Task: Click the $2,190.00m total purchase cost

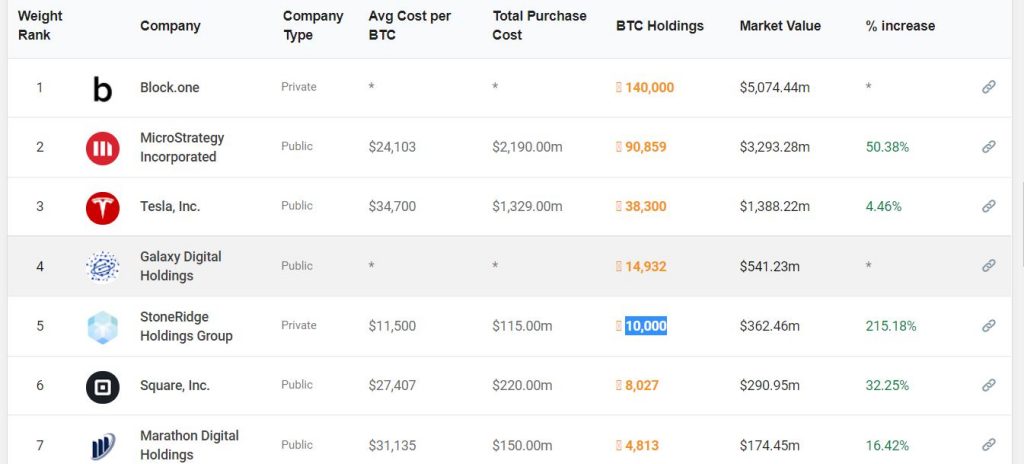Action: tap(527, 147)
